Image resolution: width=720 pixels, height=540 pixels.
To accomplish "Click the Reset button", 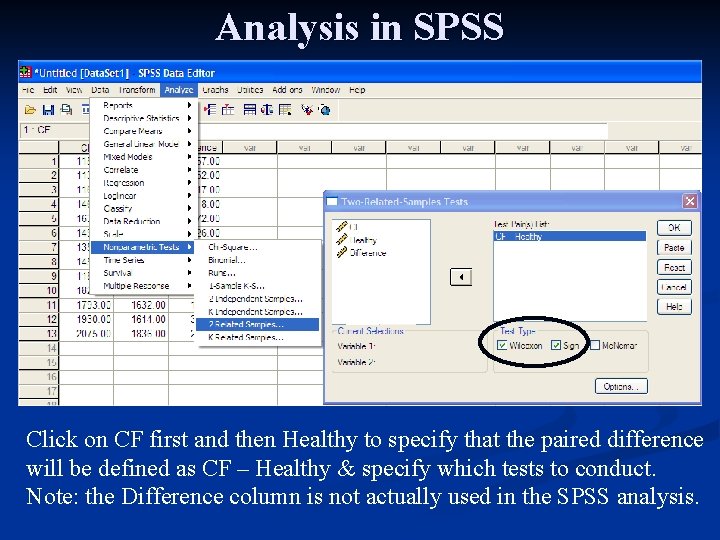I will tap(674, 267).
